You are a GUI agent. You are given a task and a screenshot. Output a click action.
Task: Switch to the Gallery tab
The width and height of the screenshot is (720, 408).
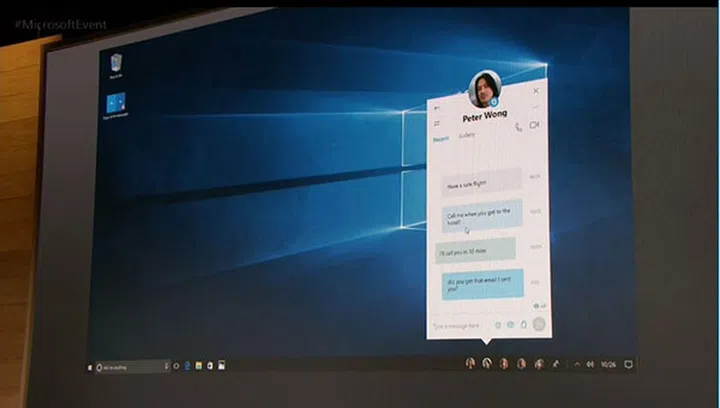click(x=467, y=136)
